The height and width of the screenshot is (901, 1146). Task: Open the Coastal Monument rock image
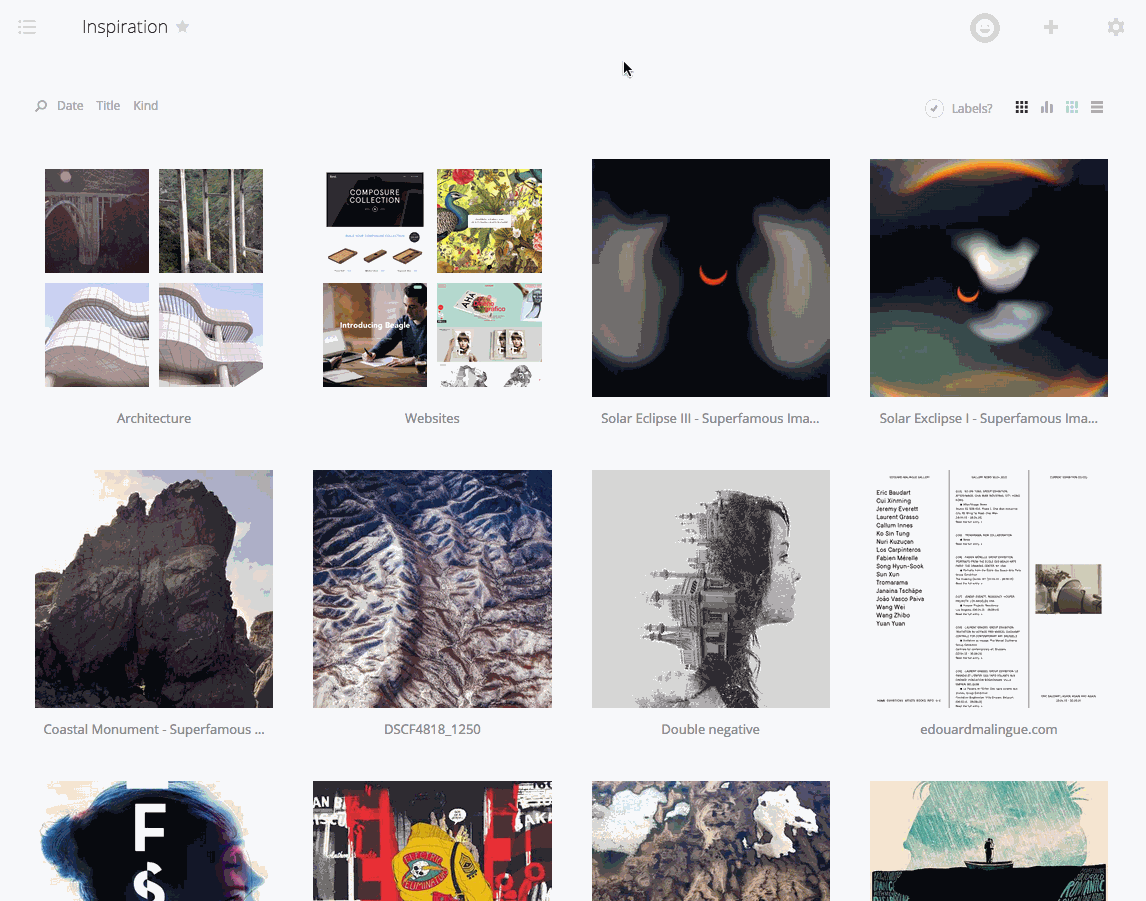click(154, 589)
